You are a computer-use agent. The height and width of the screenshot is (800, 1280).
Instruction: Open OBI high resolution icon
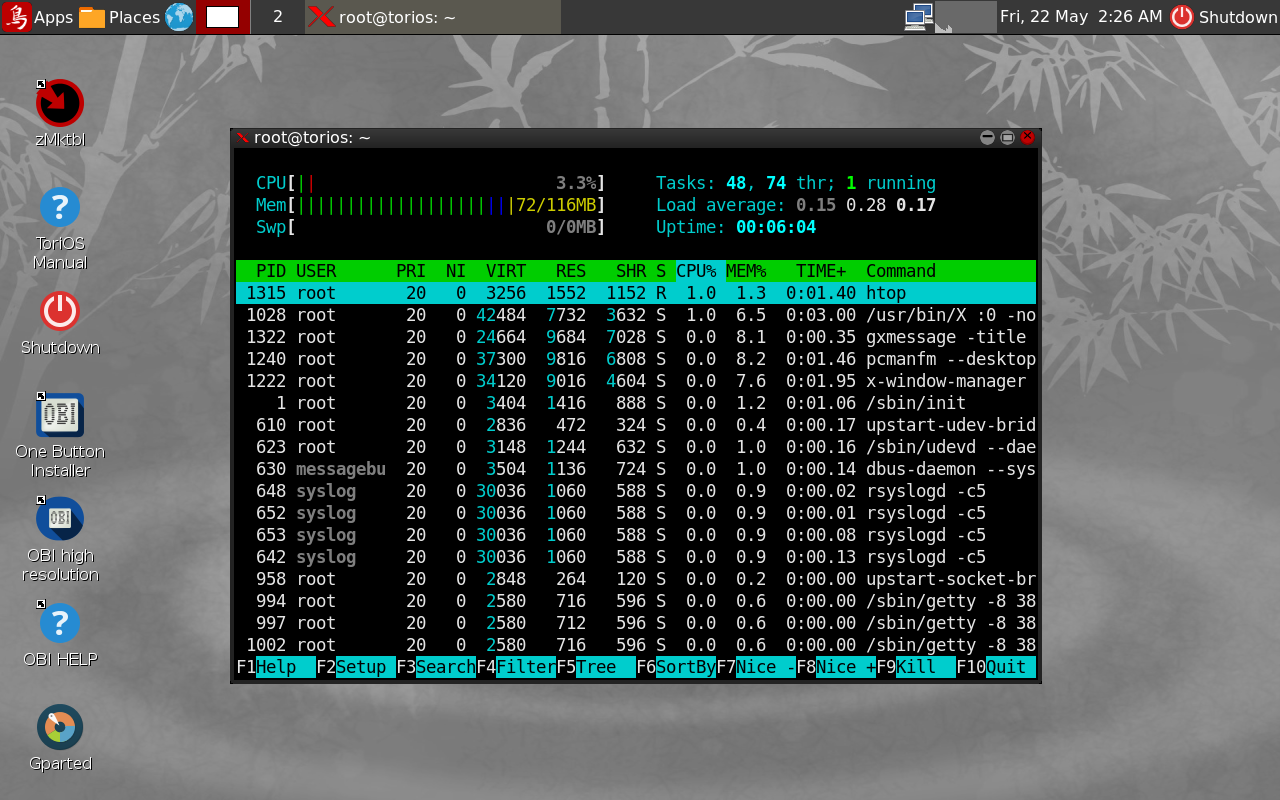(x=60, y=519)
